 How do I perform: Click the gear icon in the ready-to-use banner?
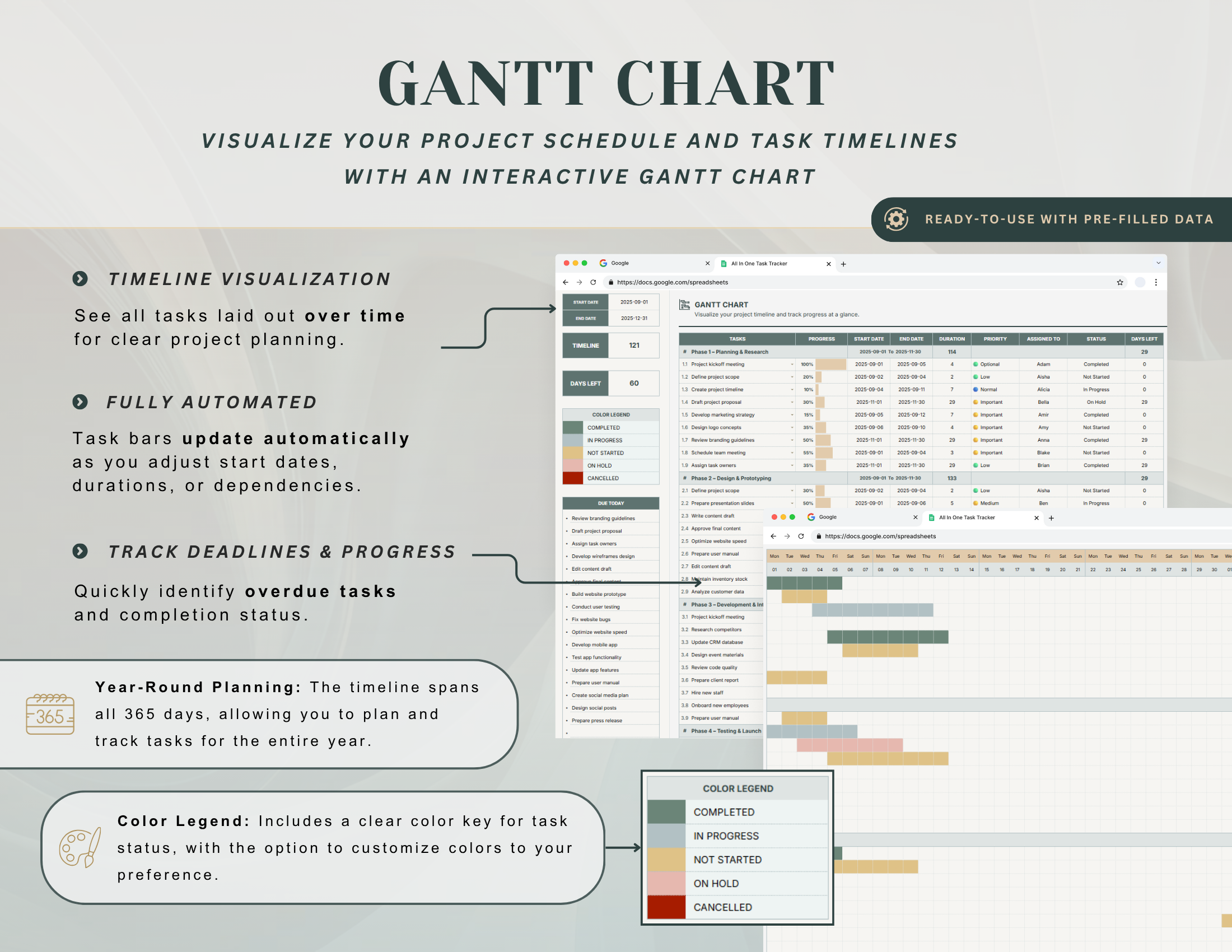click(x=896, y=220)
